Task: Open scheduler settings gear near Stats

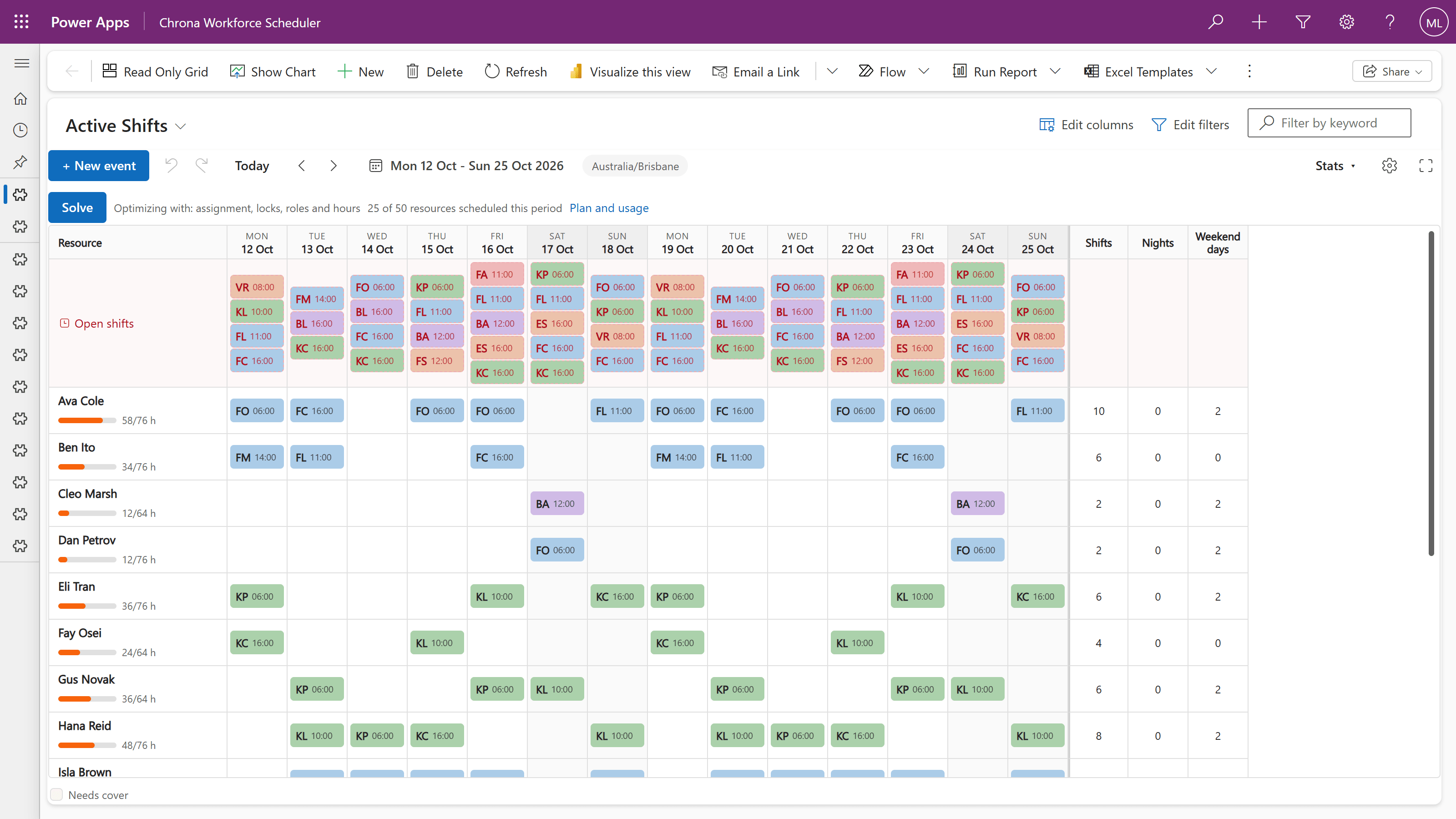Action: coord(1389,166)
